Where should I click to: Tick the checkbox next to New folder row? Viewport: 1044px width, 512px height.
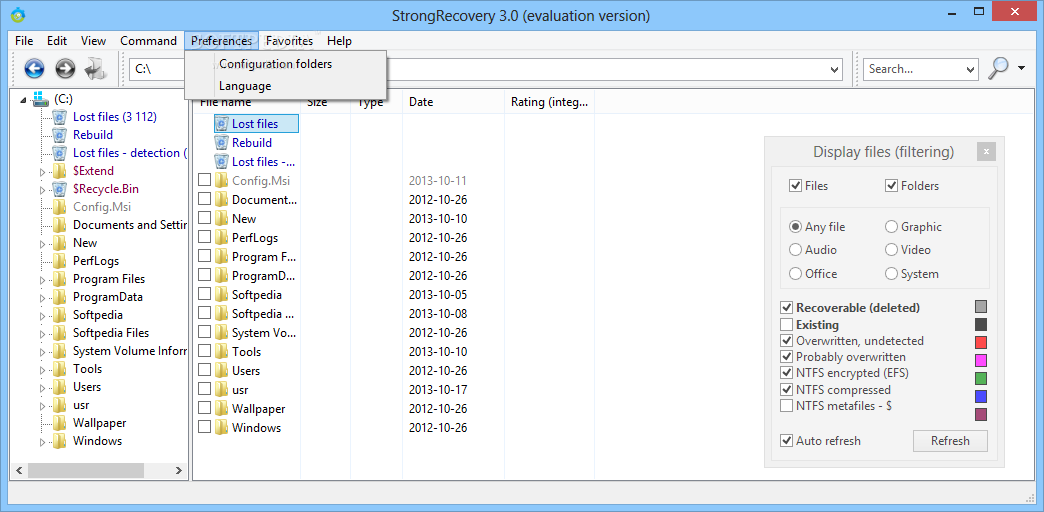[204, 218]
